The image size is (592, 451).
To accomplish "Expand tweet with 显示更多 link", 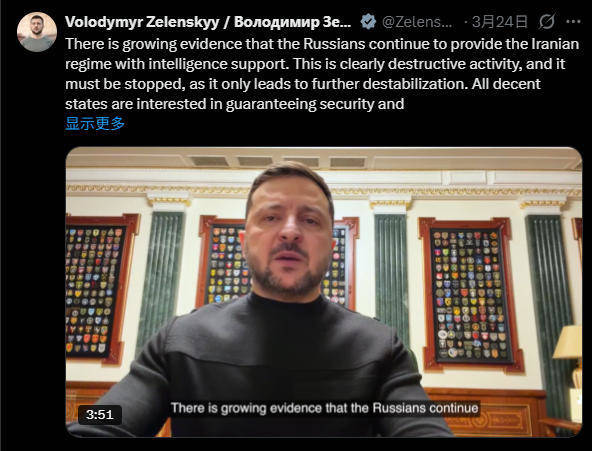I will tap(95, 123).
